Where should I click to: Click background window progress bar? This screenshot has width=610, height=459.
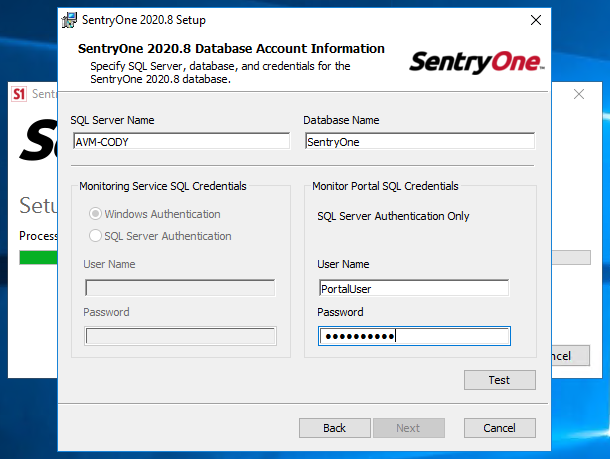(38, 258)
